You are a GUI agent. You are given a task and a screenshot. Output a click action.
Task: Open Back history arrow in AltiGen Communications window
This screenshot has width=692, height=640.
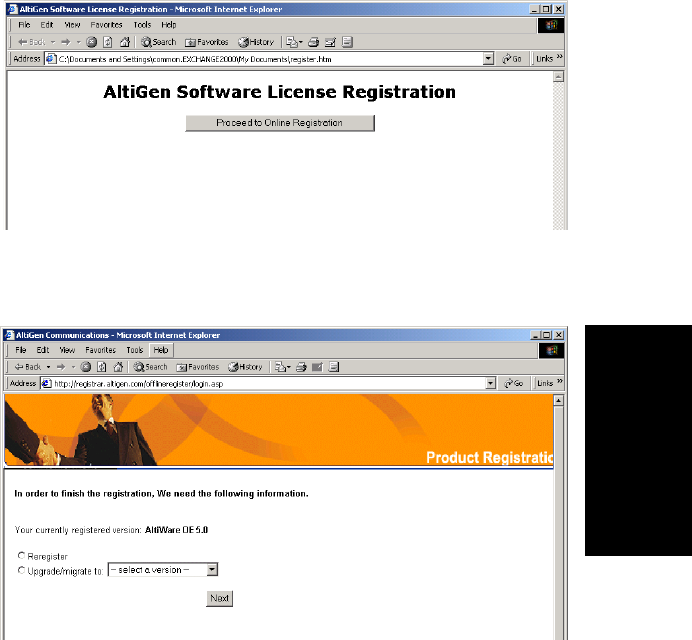click(x=49, y=367)
